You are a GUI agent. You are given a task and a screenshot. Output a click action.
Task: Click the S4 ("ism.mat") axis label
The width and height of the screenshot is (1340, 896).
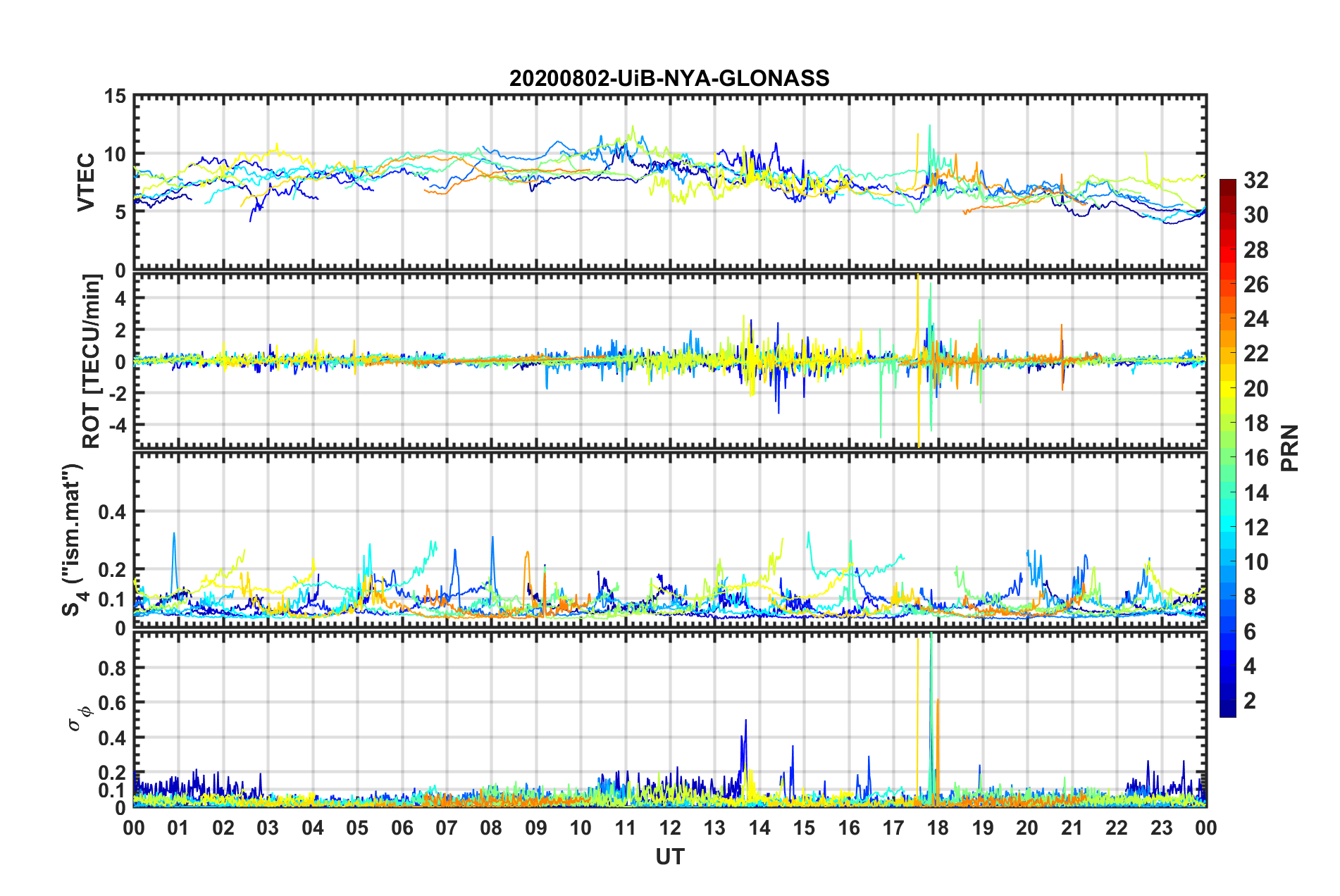(x=74, y=540)
